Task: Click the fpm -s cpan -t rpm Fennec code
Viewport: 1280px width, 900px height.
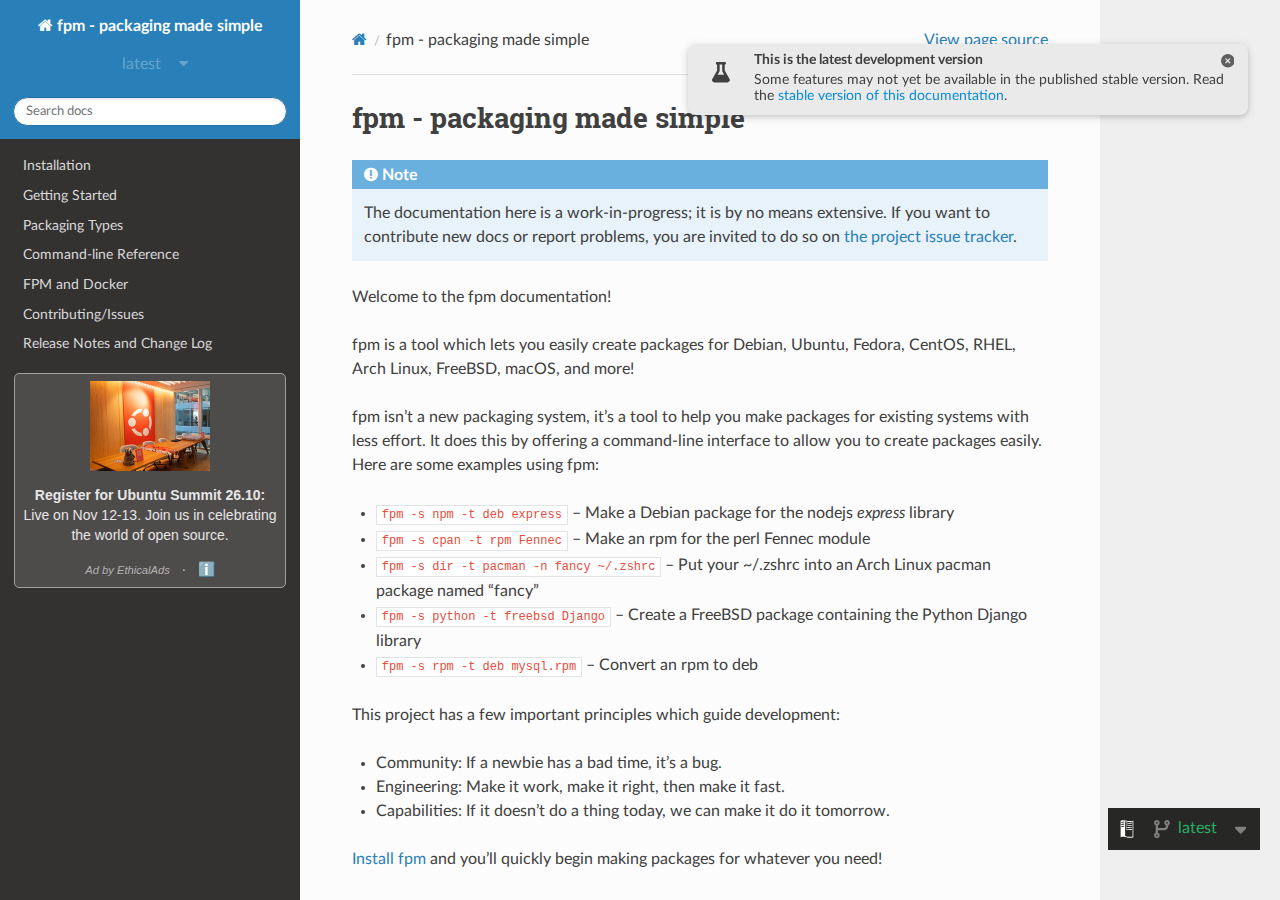Action: [x=472, y=540]
